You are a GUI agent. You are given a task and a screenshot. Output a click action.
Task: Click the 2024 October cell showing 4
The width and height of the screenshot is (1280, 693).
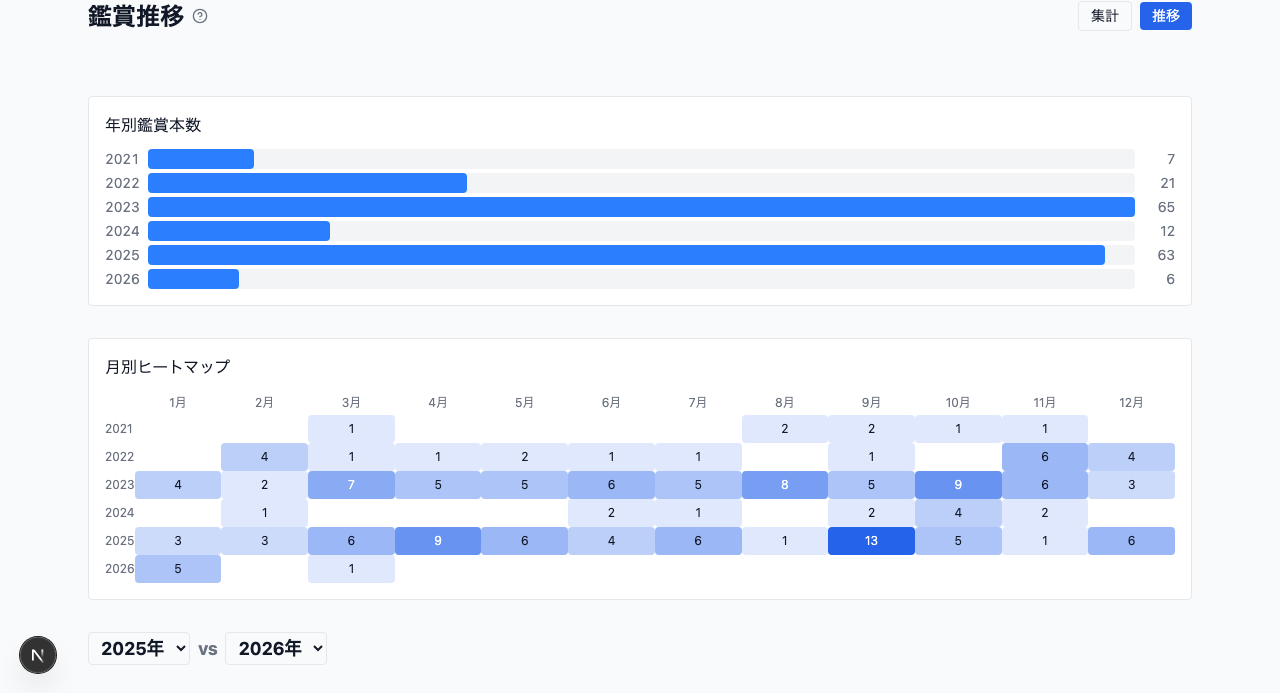click(x=958, y=513)
